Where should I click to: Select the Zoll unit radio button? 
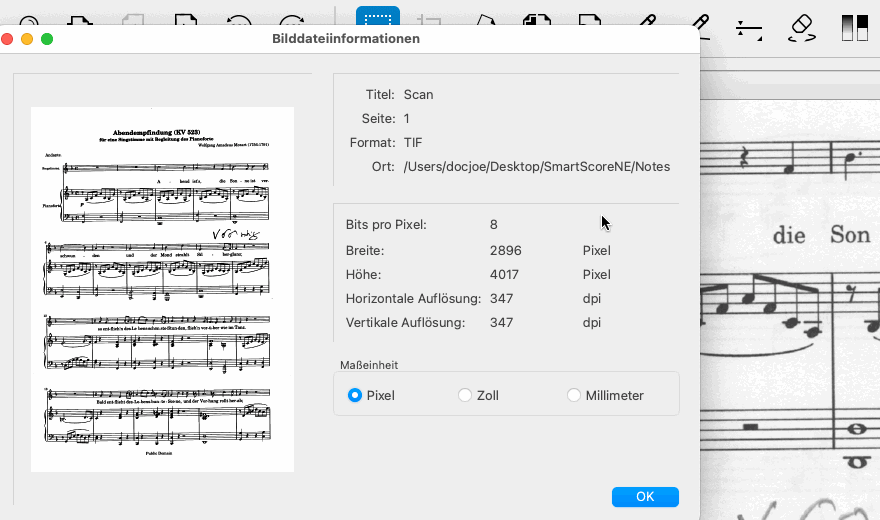465,395
